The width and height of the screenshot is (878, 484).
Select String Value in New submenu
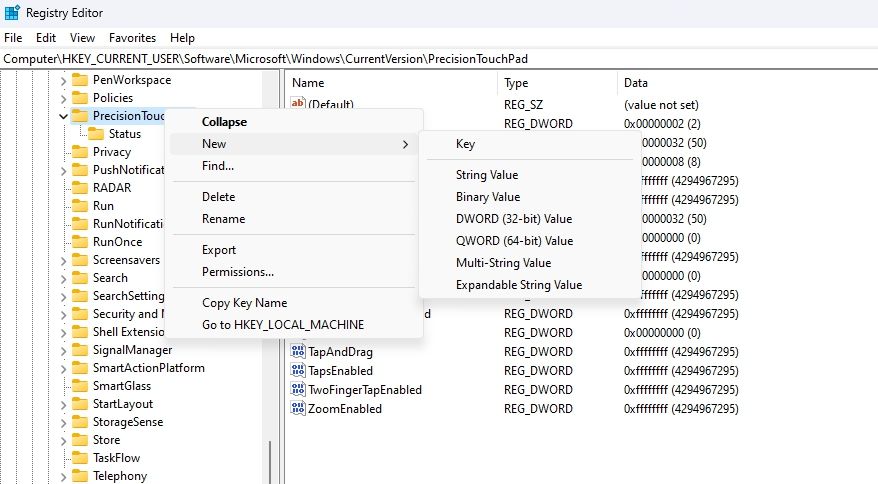click(487, 175)
